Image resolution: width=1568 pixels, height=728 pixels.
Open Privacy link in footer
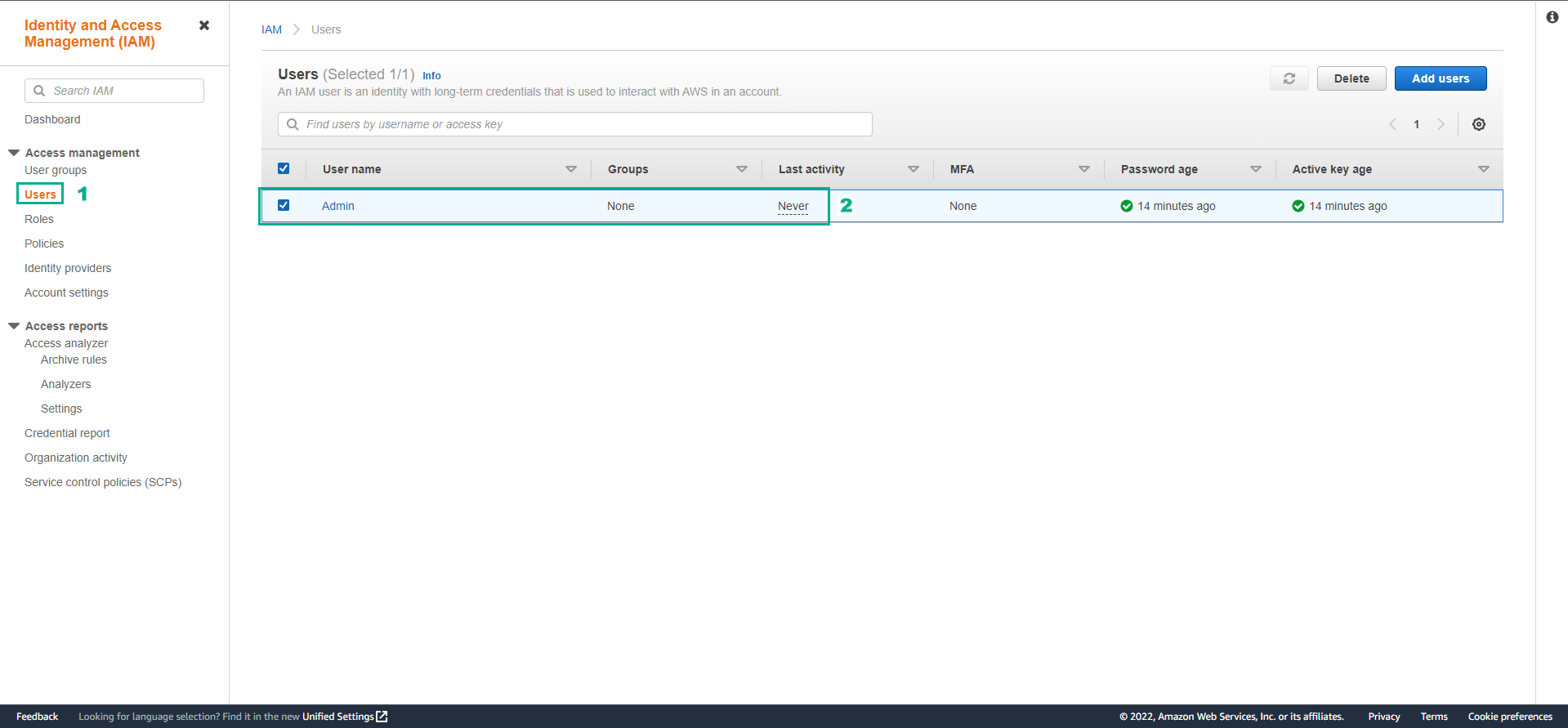coord(1384,717)
